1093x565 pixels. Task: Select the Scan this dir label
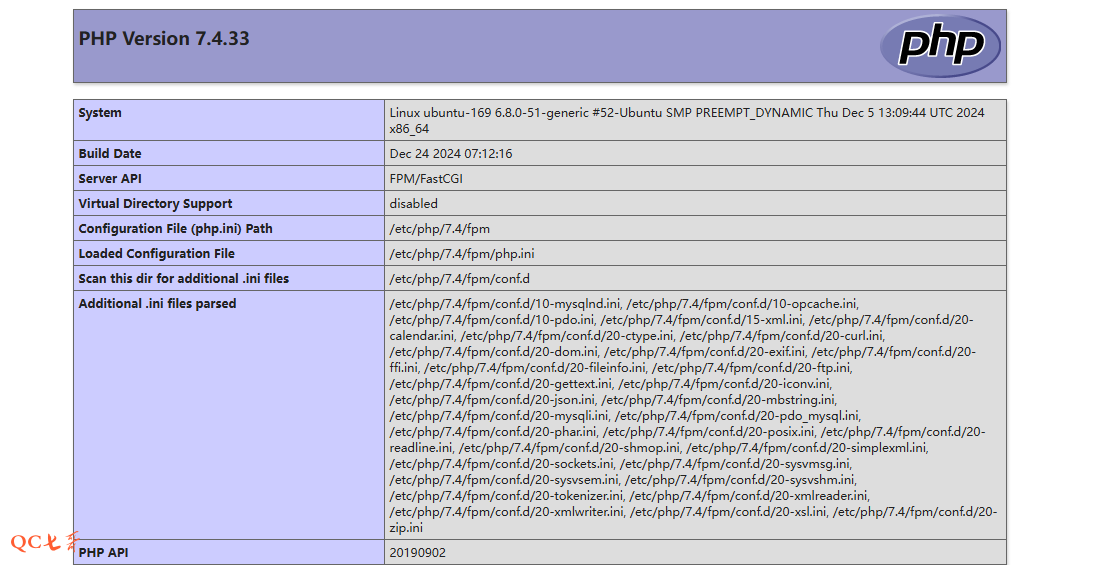click(x=183, y=279)
